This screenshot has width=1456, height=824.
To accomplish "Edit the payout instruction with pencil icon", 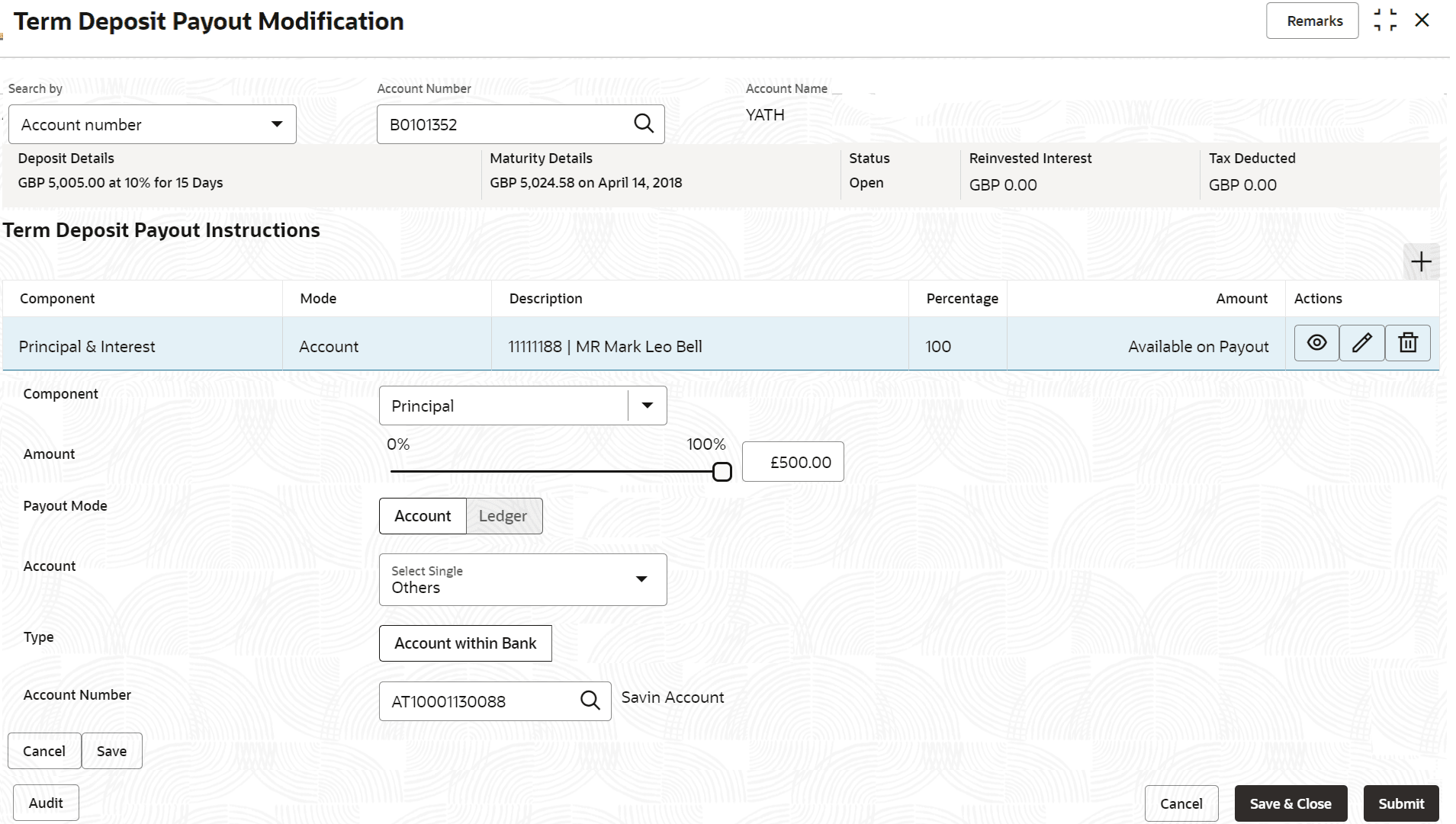I will [x=1362, y=343].
